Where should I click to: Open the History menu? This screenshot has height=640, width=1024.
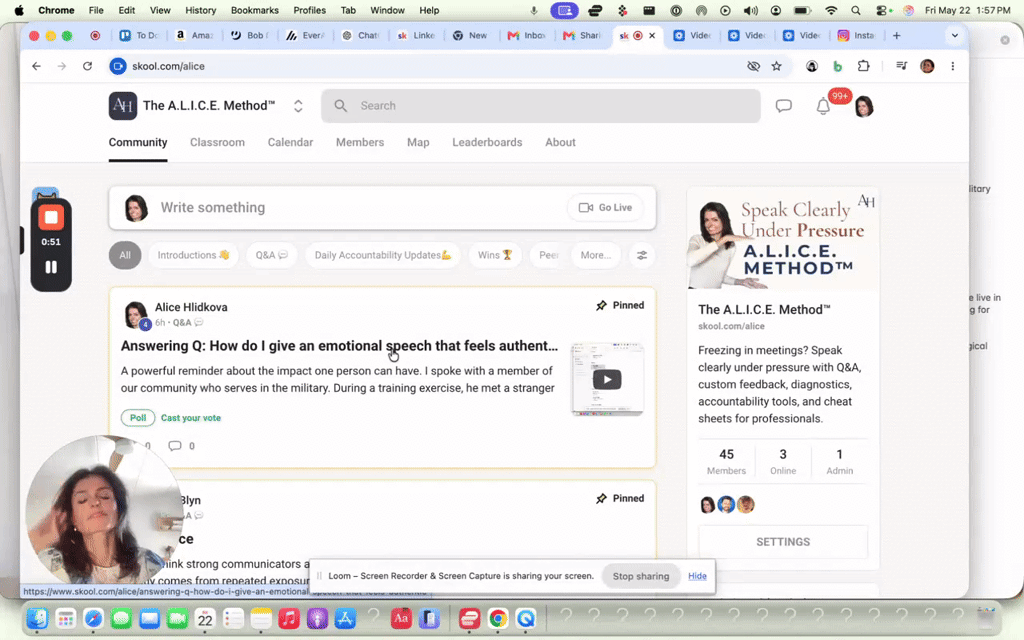[200, 10]
